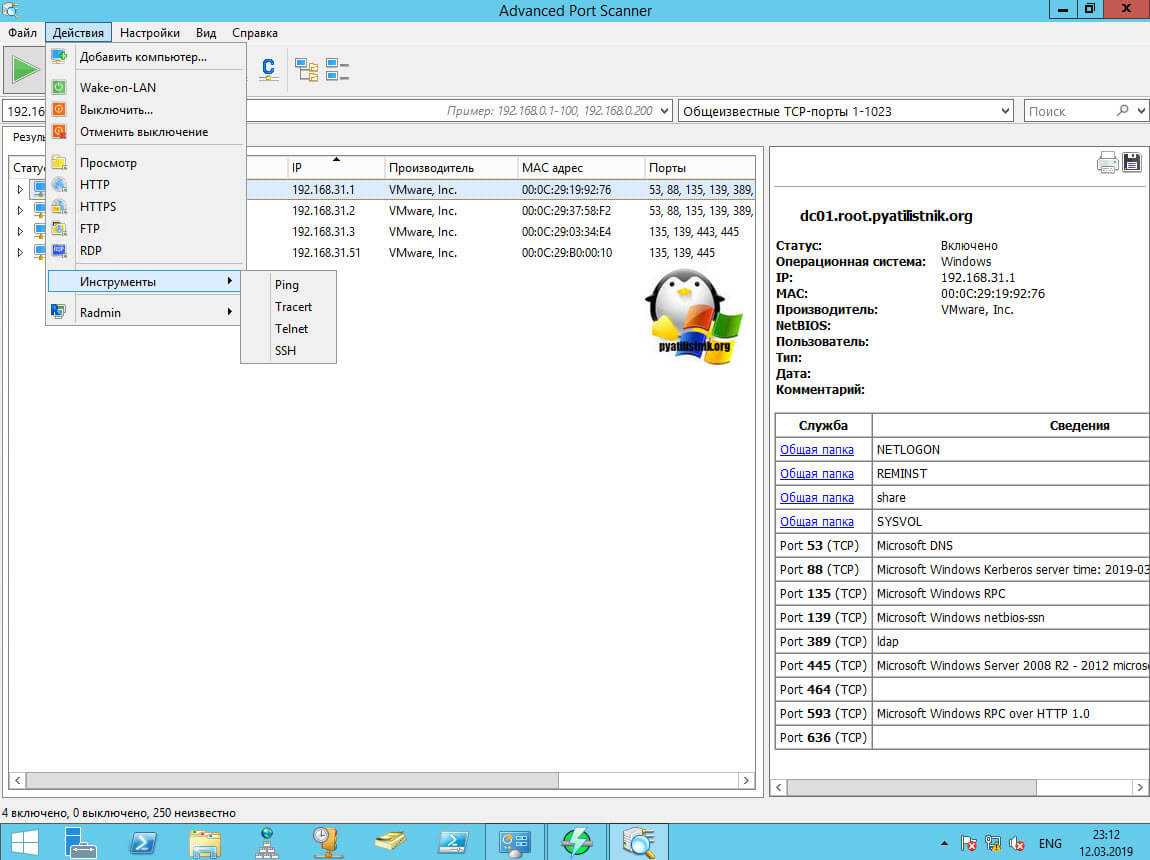Open the TCP ports range dropdown
Screen dimensions: 1150x860
click(x=1005, y=111)
